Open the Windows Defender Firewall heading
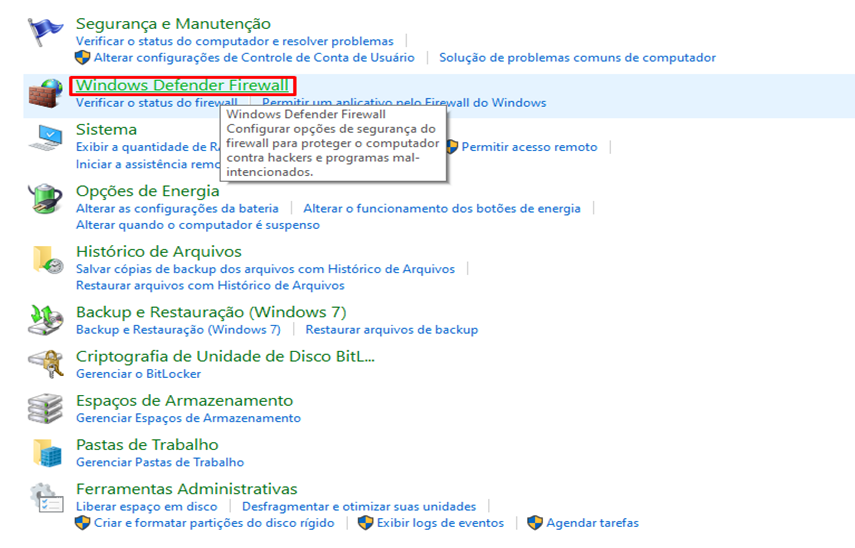This screenshot has height=548, width=855. pyautogui.click(x=182, y=86)
